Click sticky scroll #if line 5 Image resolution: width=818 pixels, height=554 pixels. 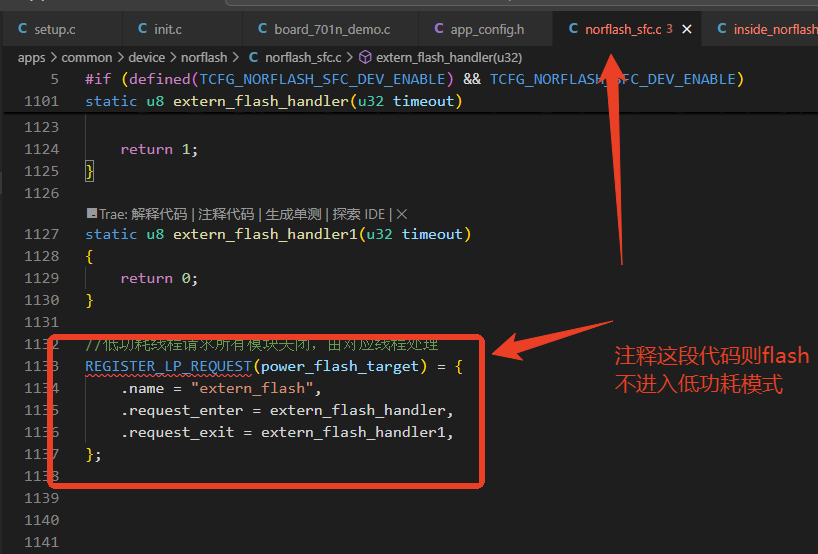(x=414, y=79)
